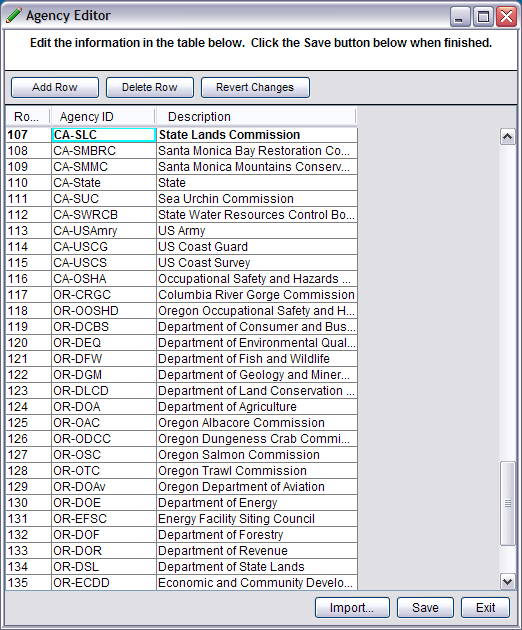
Task: Click row number 125
Action: tap(28, 423)
